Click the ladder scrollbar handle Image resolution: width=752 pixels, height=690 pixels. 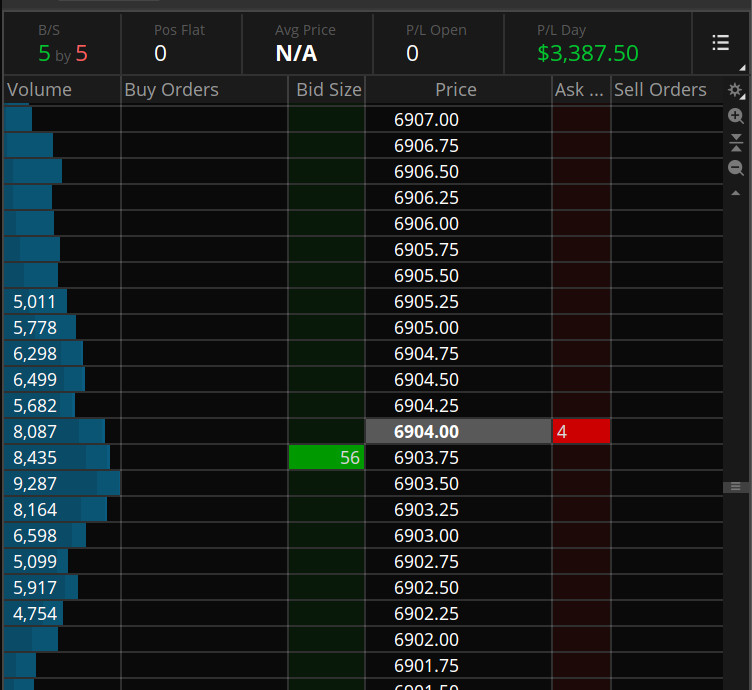click(735, 487)
